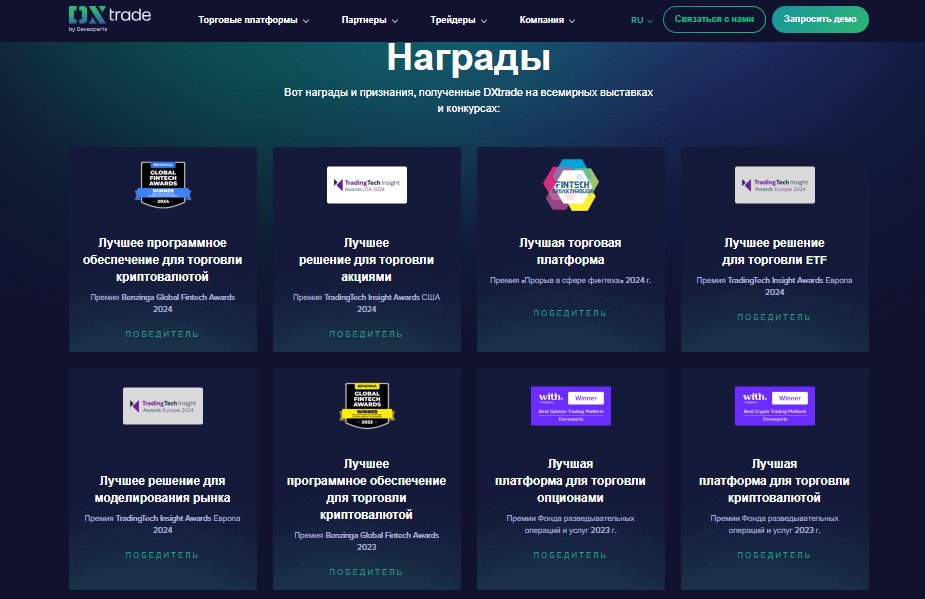Image resolution: width=925 pixels, height=599 pixels.
Task: Click ПОБЕДИТЕЛЬ label under Лучшая торговая платформа
Action: [570, 313]
